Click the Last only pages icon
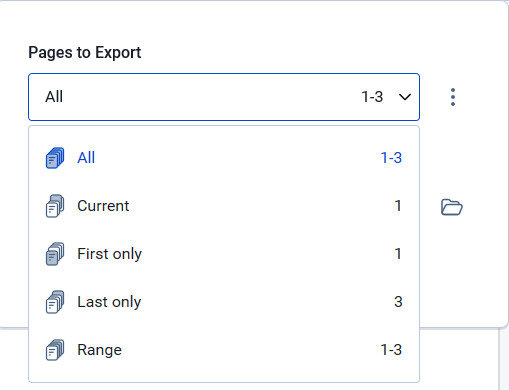Image resolution: width=509 pixels, height=390 pixels. point(55,302)
